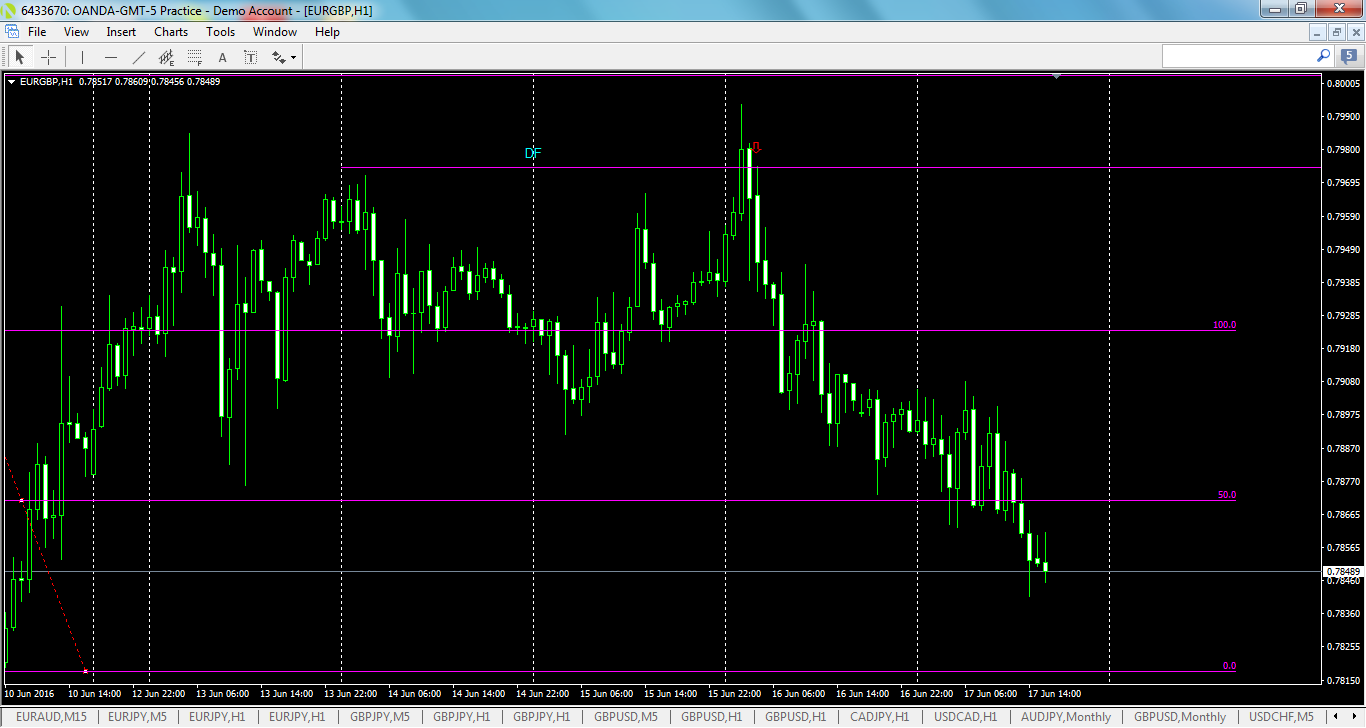This screenshot has width=1366, height=728.
Task: Activate the Equidistant Channel tool
Action: (165, 57)
